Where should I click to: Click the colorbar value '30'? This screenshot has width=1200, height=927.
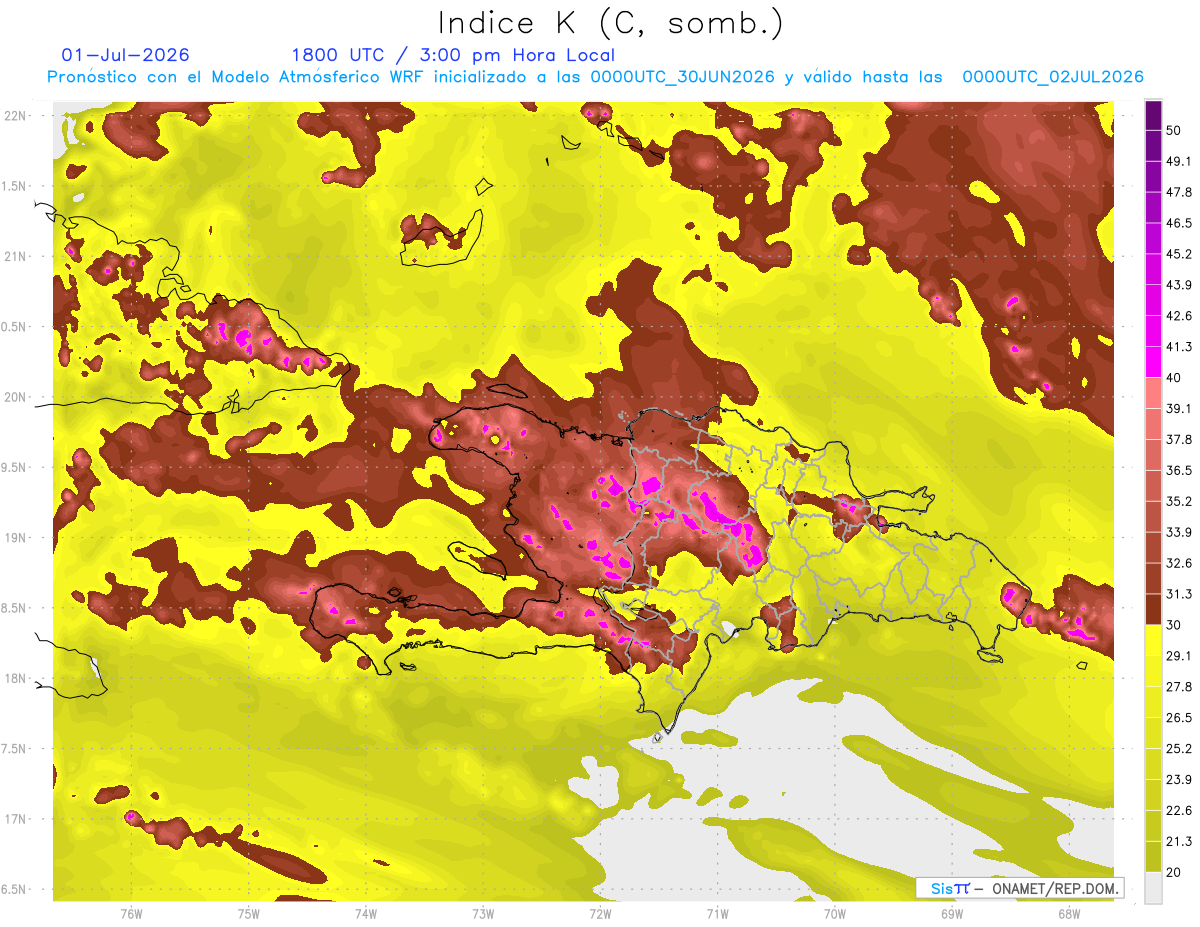click(x=1174, y=625)
